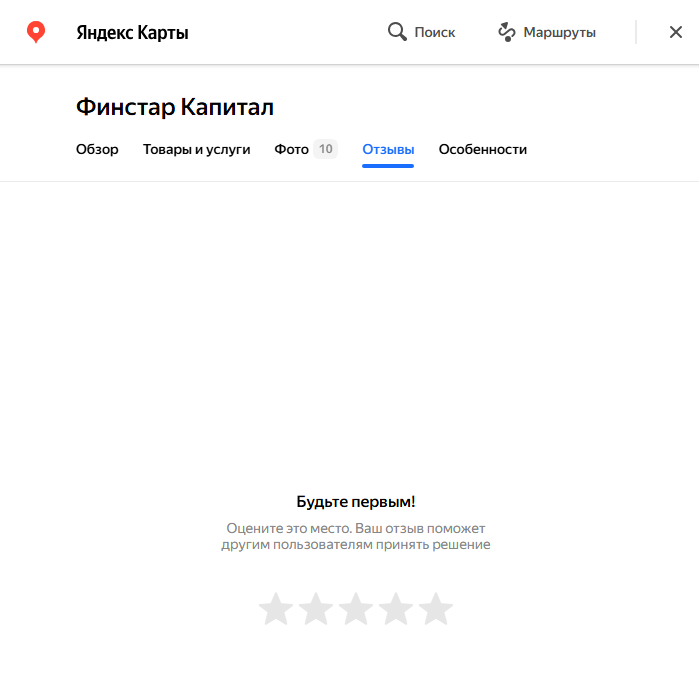
Task: Click the photo count badge 10
Action: click(x=325, y=149)
